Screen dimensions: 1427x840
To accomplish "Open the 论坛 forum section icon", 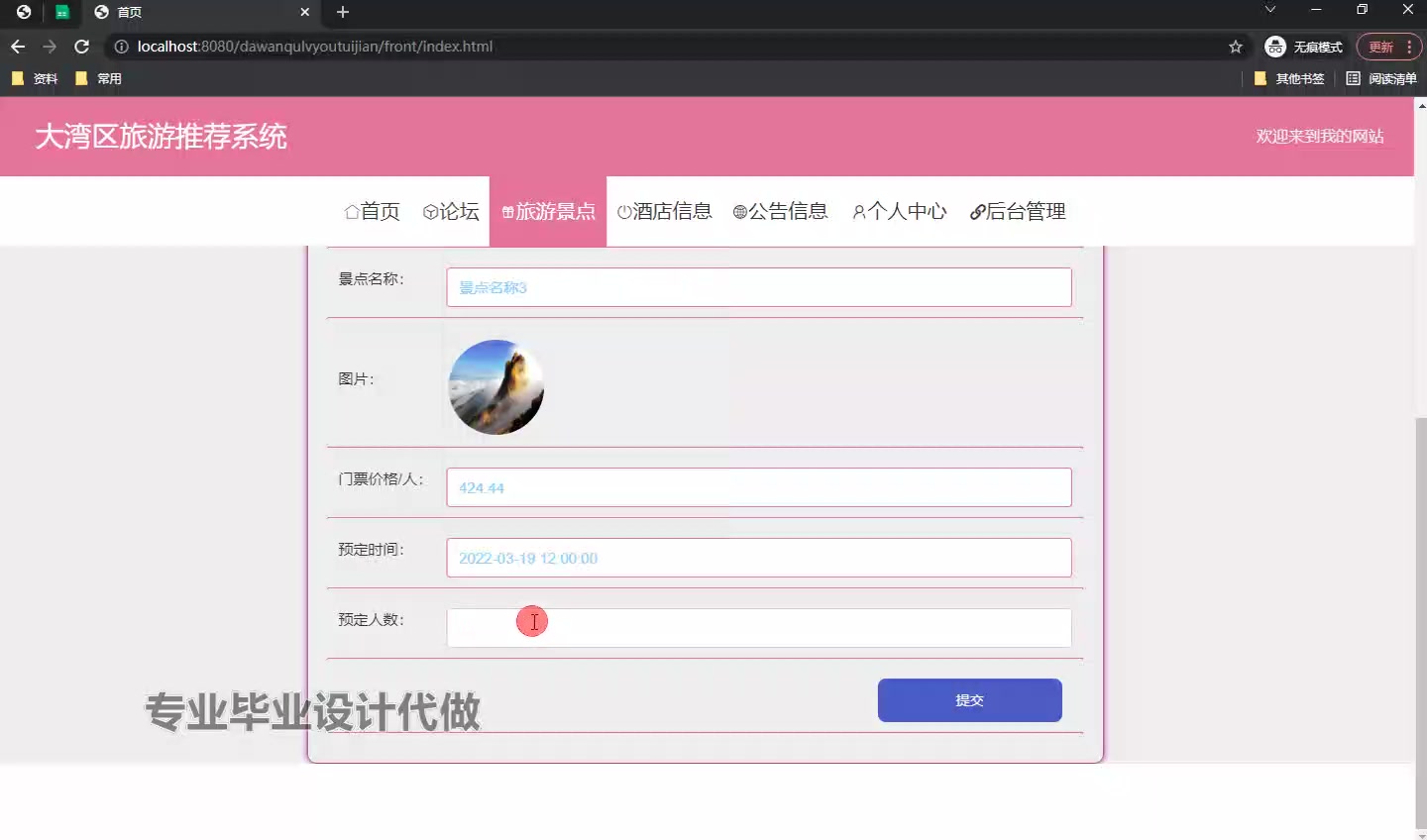I will pos(430,211).
